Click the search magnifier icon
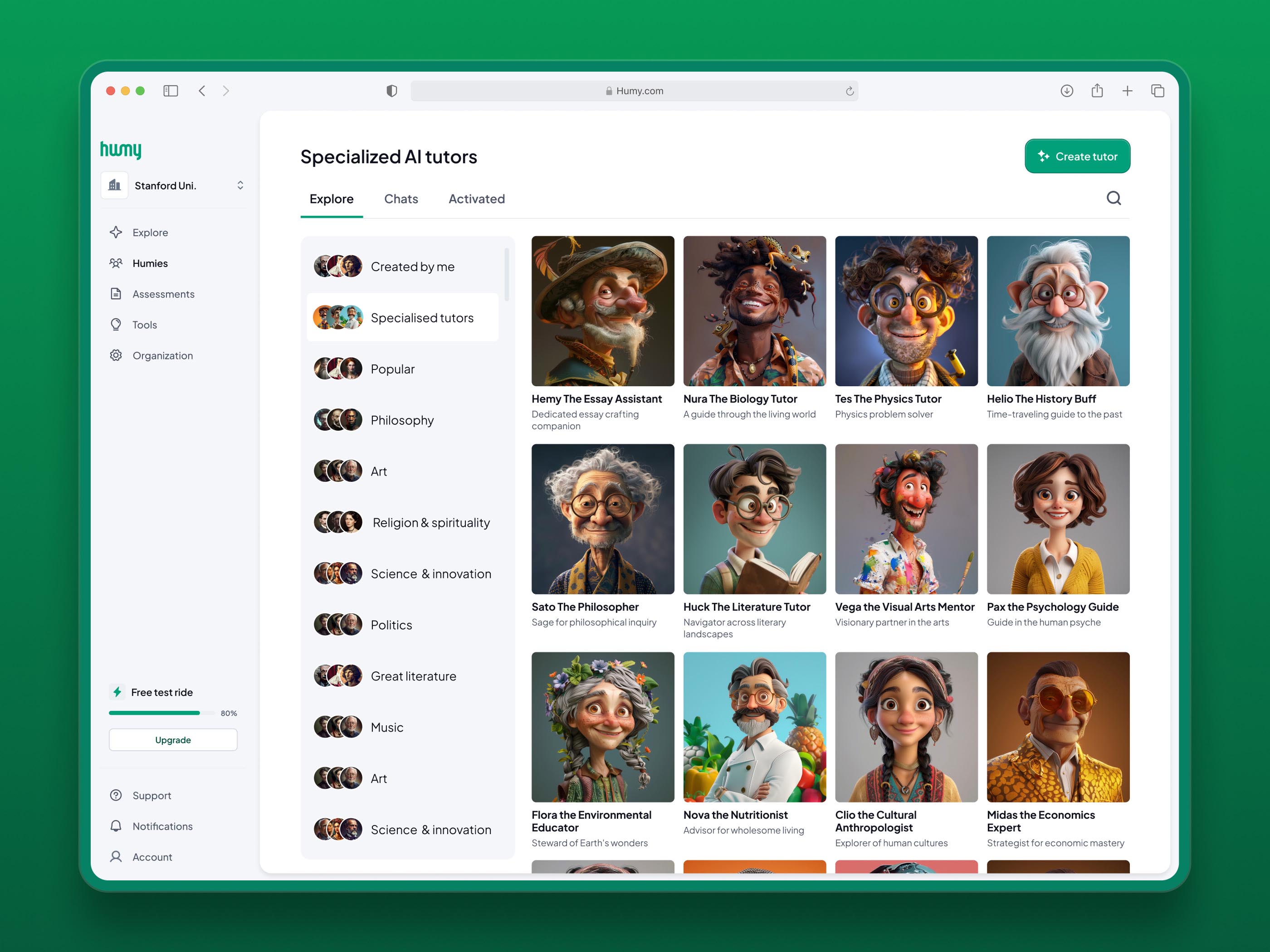This screenshot has width=1270, height=952. click(1113, 198)
